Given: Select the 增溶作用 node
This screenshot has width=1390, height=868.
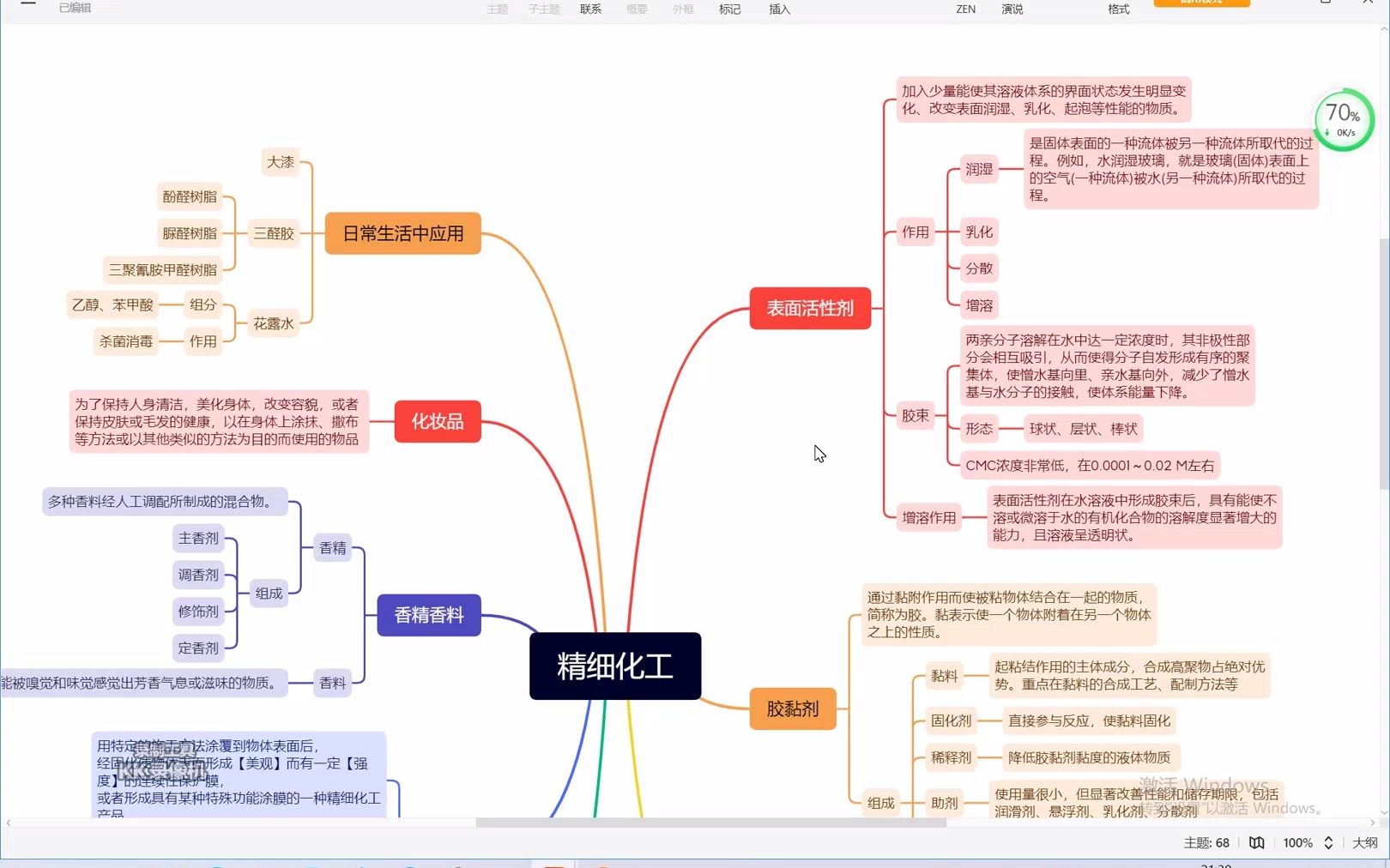Looking at the screenshot, I should coord(928,518).
